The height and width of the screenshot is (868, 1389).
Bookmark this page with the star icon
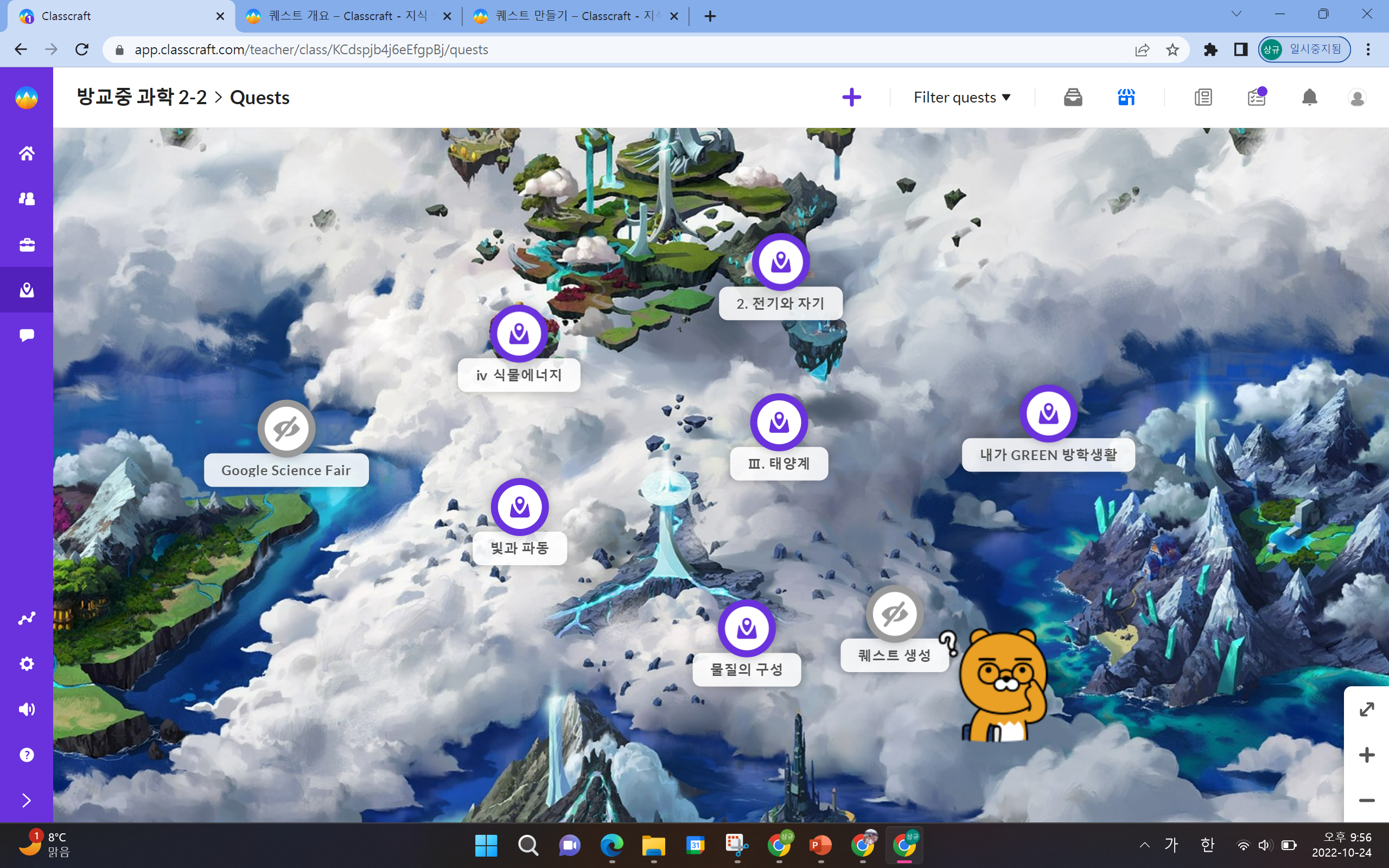click(x=1172, y=50)
